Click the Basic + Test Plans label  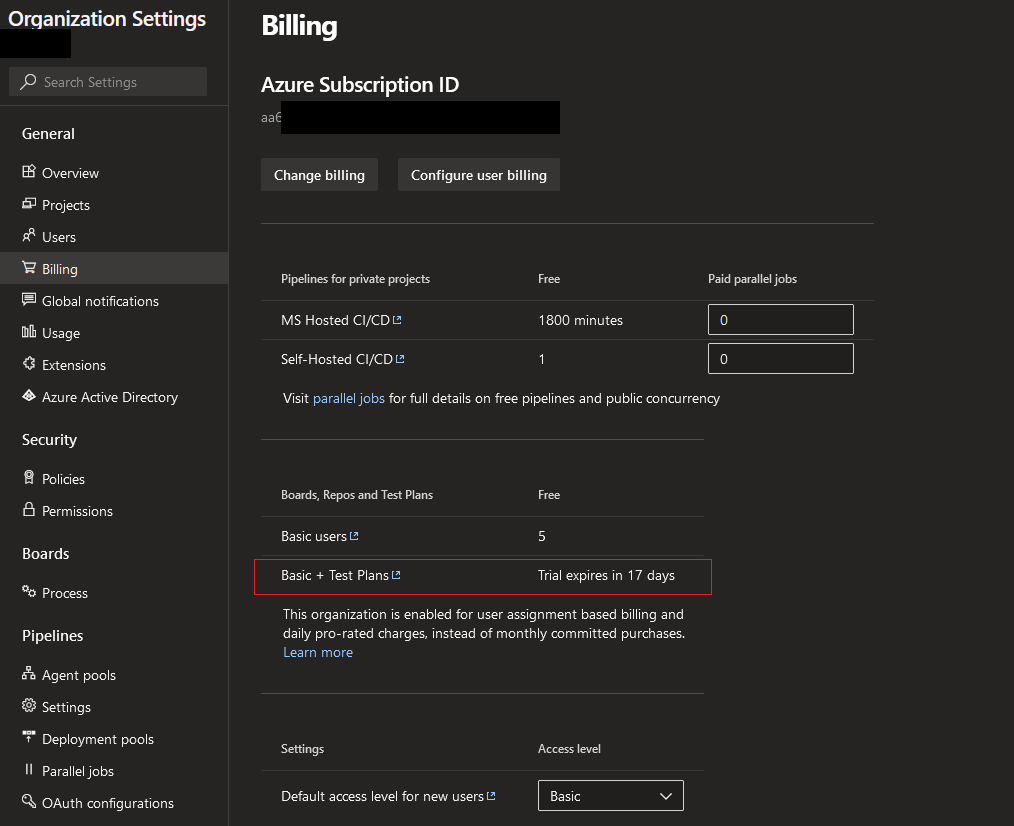click(x=335, y=576)
